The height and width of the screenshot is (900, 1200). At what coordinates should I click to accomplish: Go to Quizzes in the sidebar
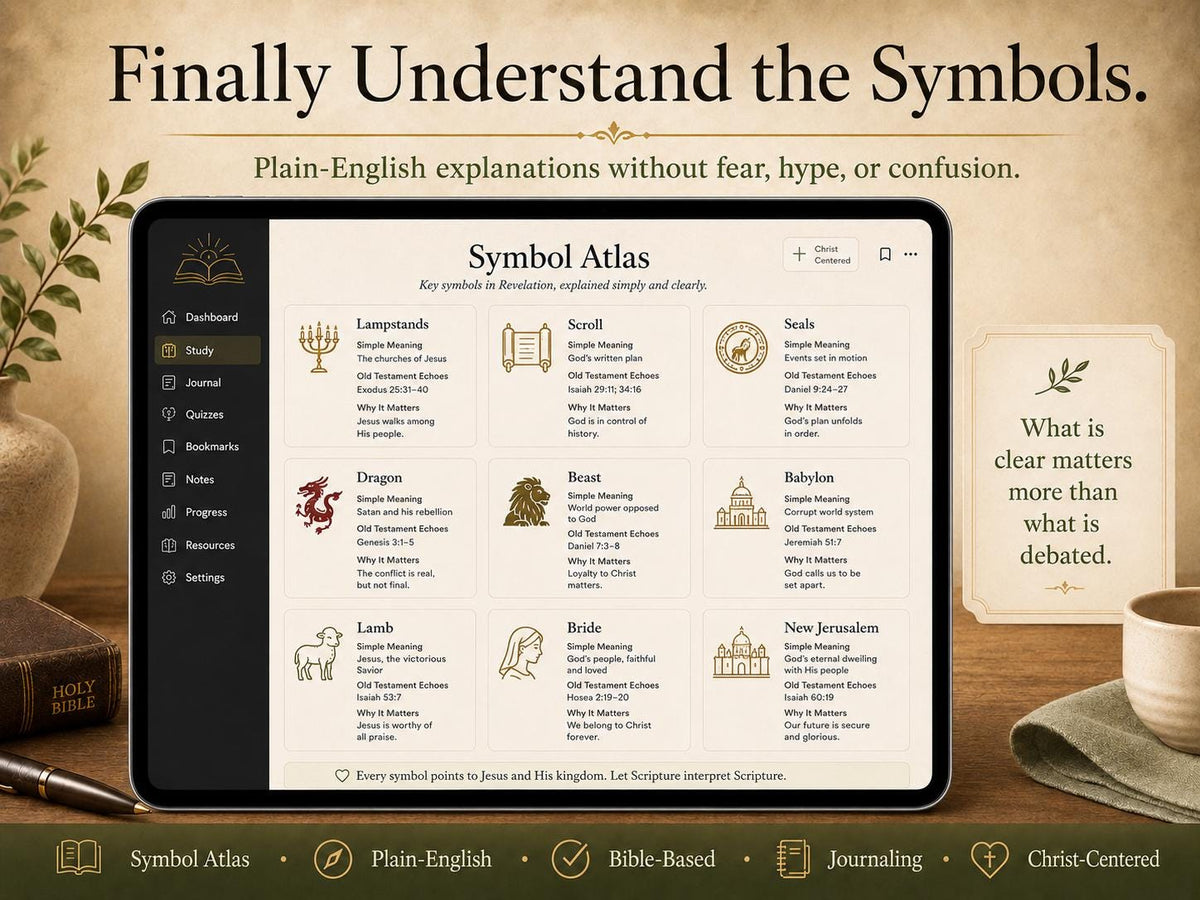click(x=208, y=414)
